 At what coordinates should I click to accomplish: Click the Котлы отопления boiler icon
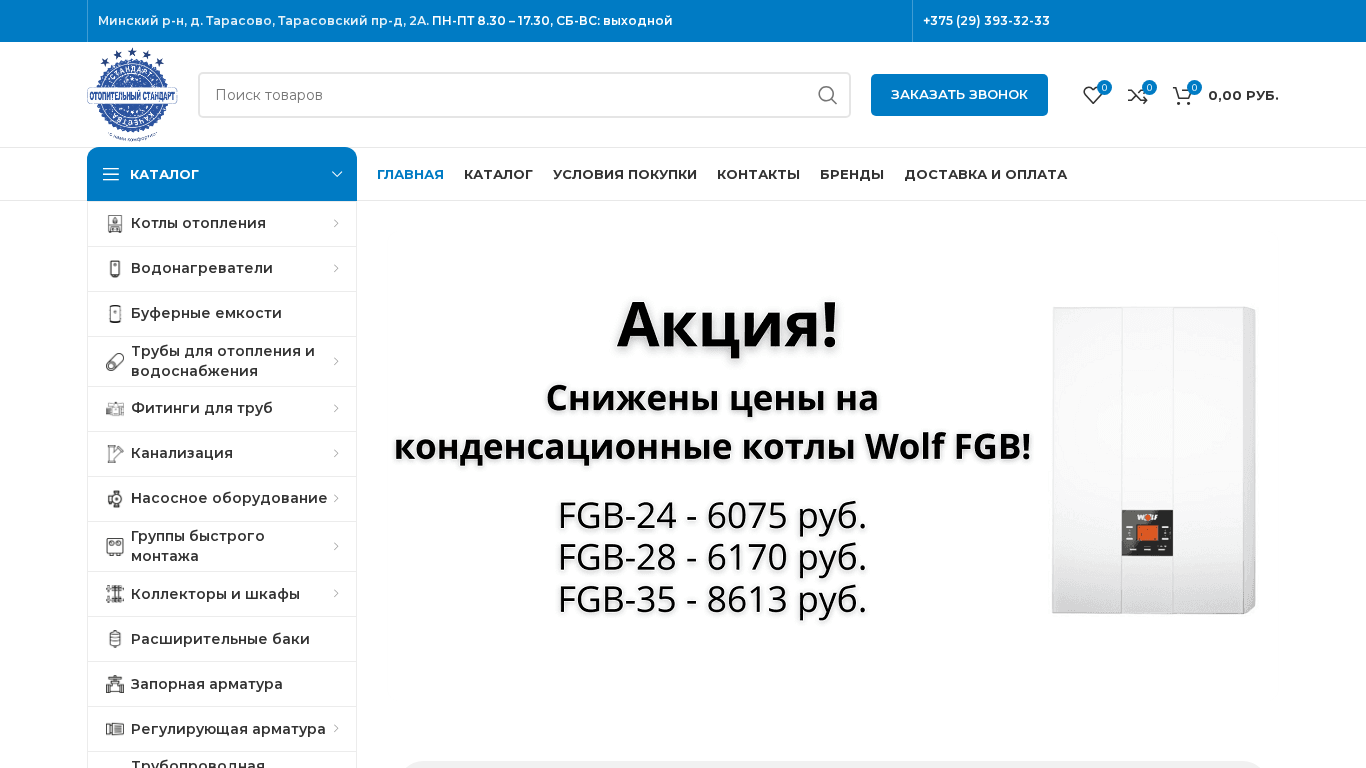coord(115,224)
